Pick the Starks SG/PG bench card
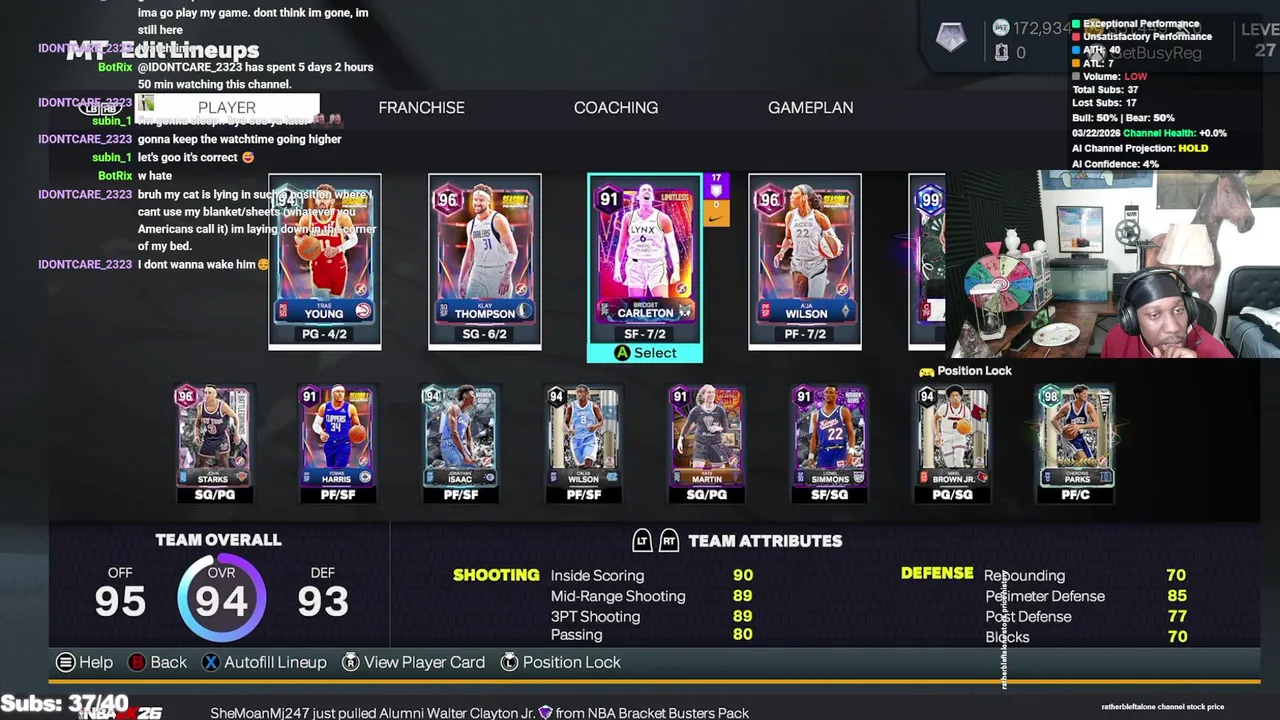Screen dimensions: 1280x720 click(213, 443)
